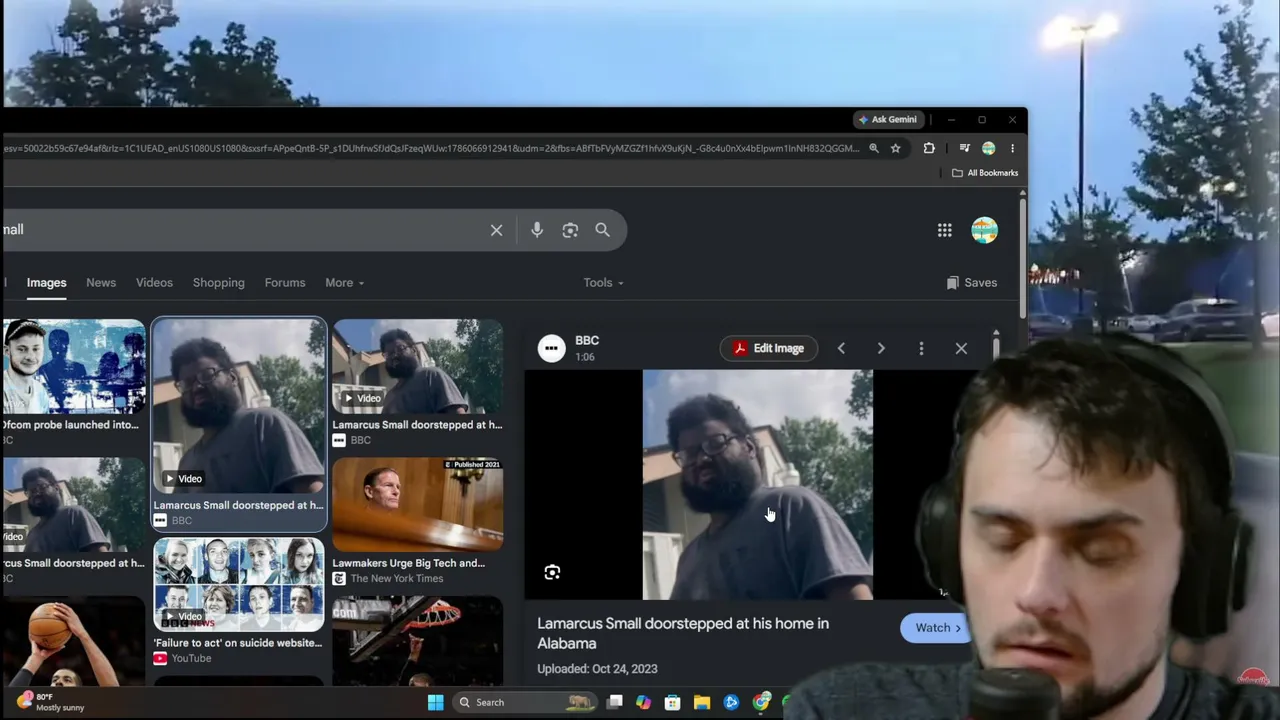Open more options in image preview panel

[x=921, y=348]
